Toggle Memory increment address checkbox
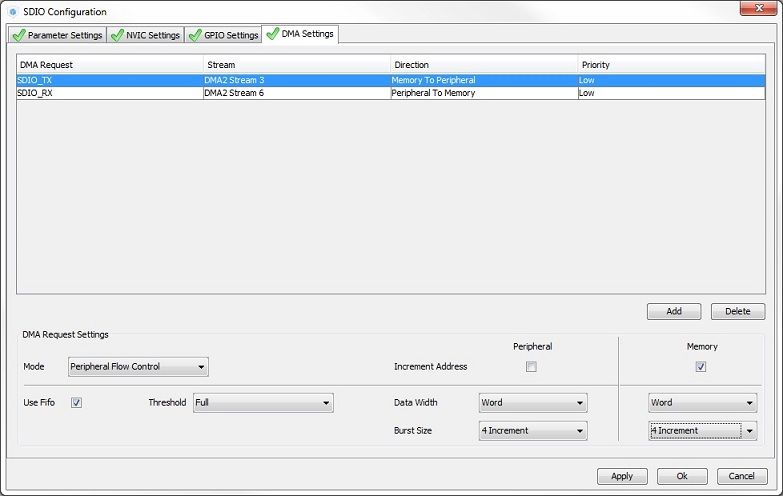This screenshot has height=496, width=783. pos(701,367)
